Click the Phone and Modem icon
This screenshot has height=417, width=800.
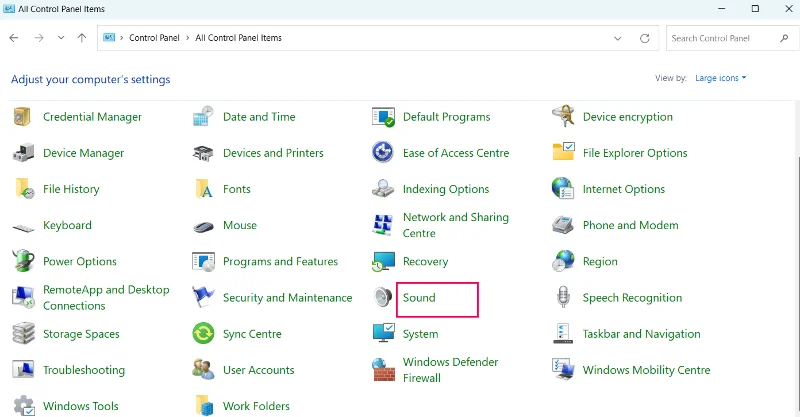click(563, 225)
